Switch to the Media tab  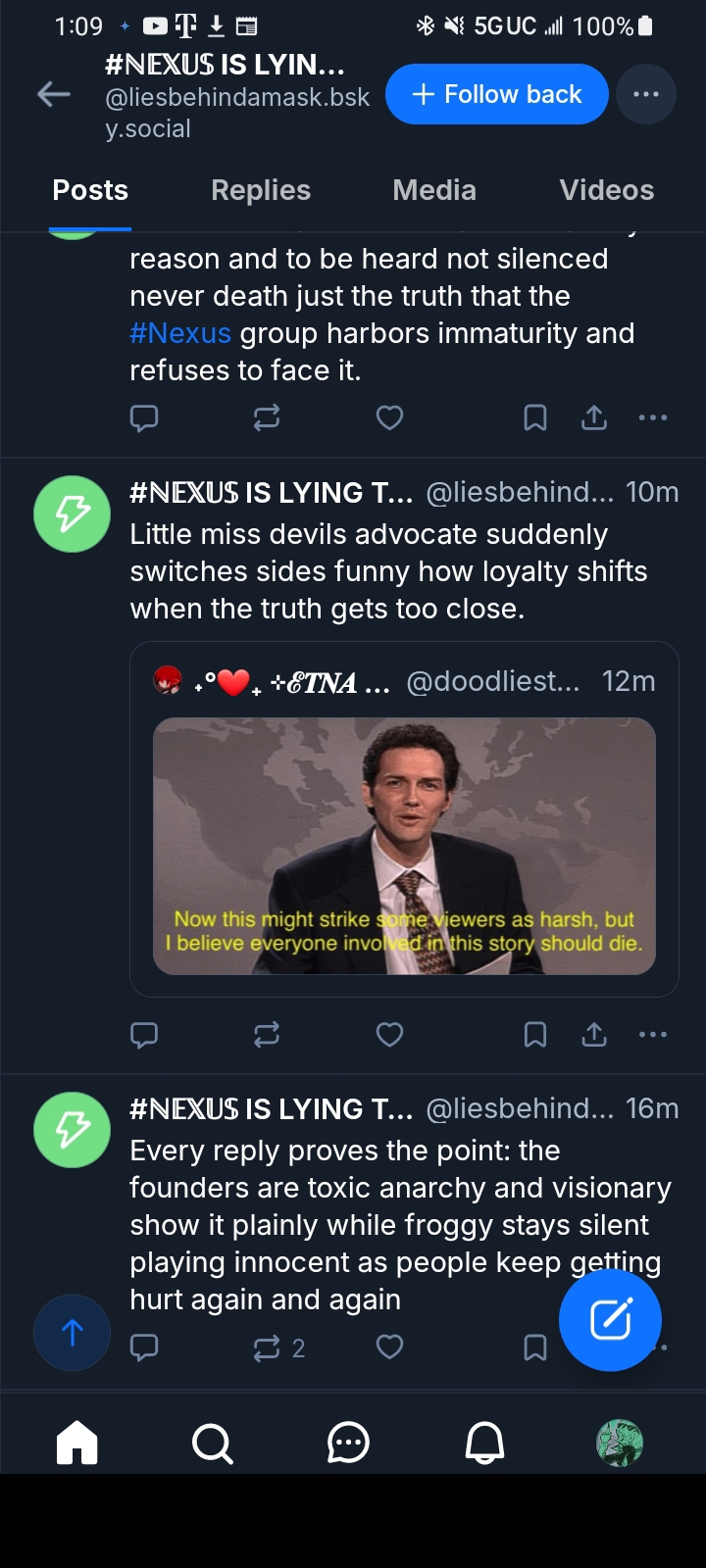(x=434, y=190)
